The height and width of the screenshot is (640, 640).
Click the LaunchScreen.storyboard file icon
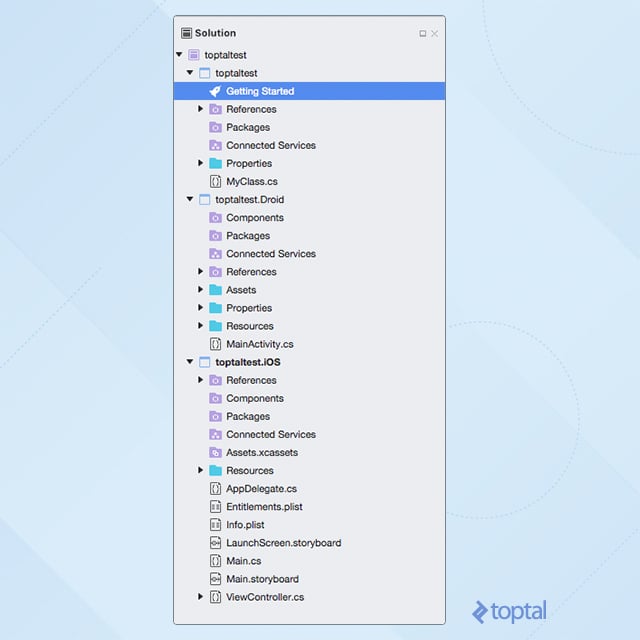[215, 543]
